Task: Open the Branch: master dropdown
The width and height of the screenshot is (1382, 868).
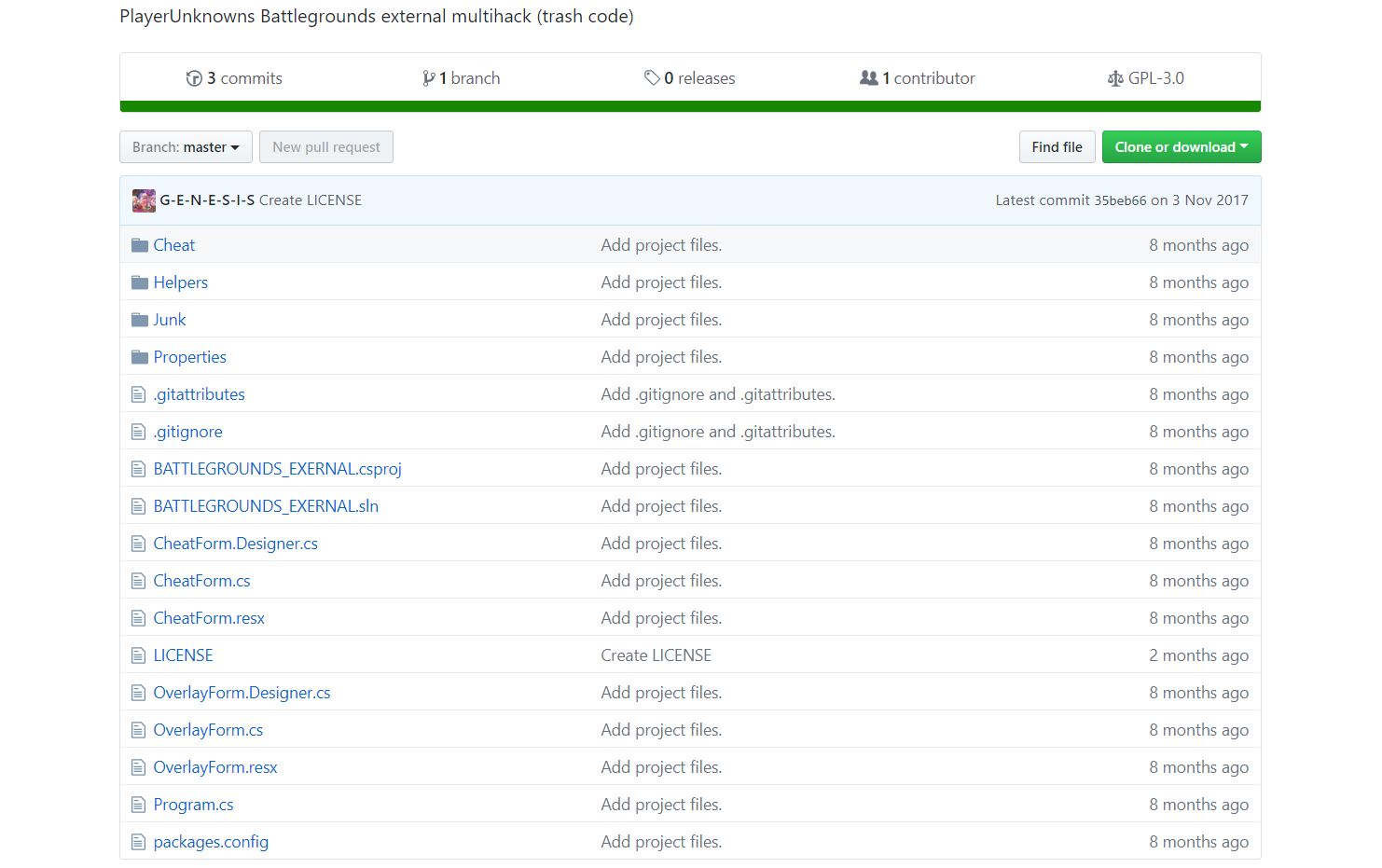Action: (x=186, y=147)
